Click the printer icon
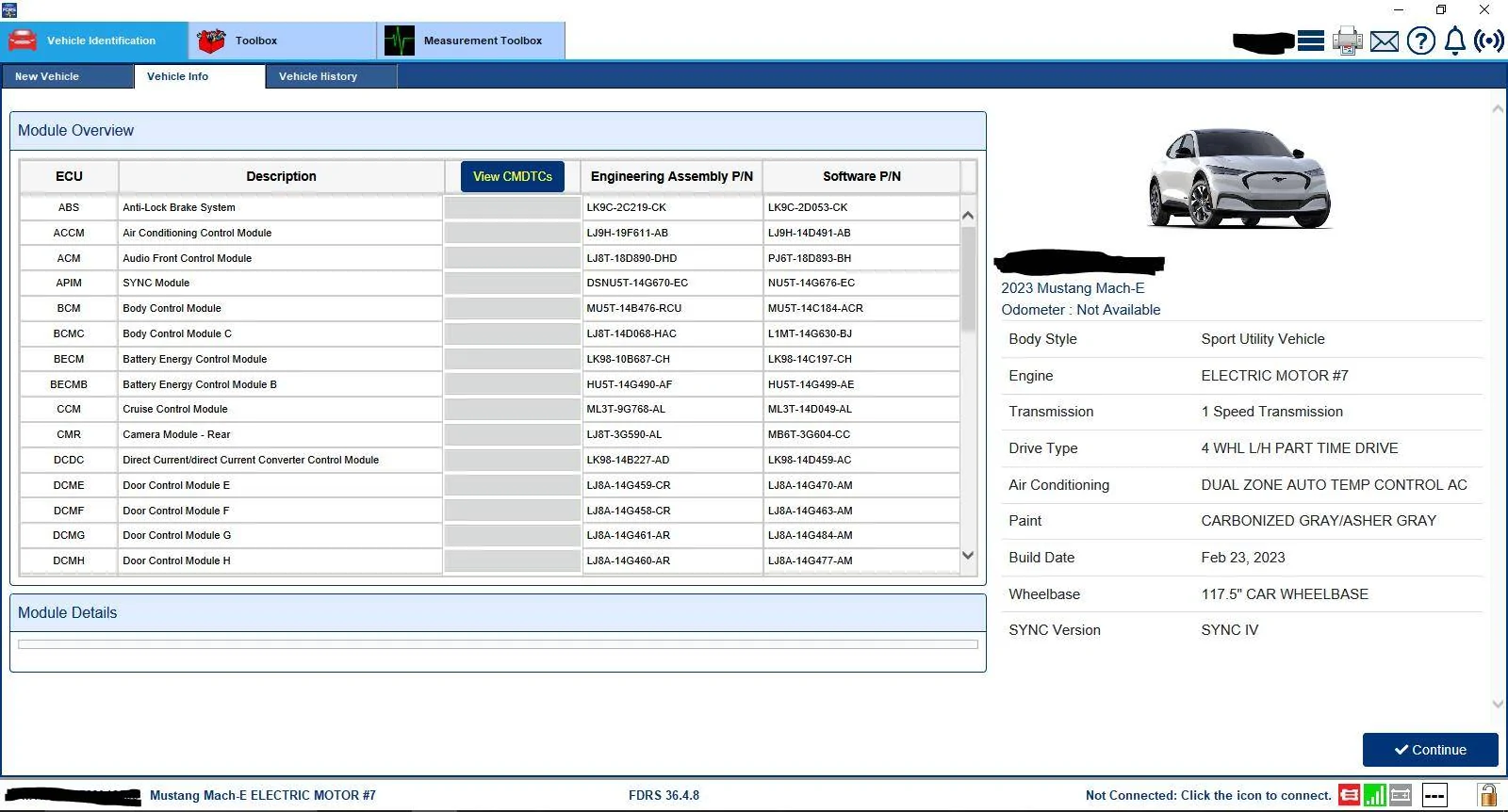The image size is (1508, 812). point(1348,41)
